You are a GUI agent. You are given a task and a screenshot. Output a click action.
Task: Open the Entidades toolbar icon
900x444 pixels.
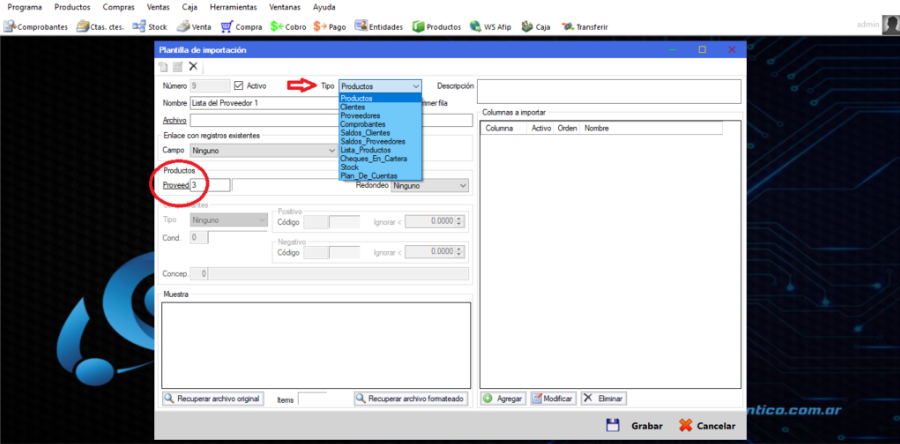[x=361, y=26]
